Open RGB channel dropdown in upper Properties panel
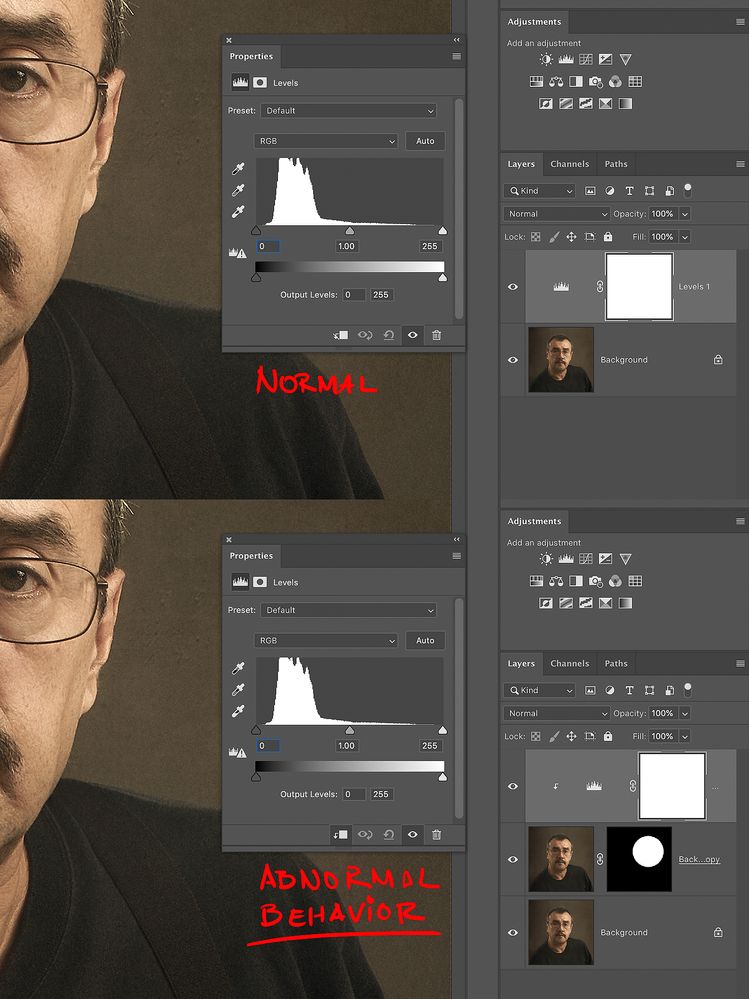 [325, 141]
